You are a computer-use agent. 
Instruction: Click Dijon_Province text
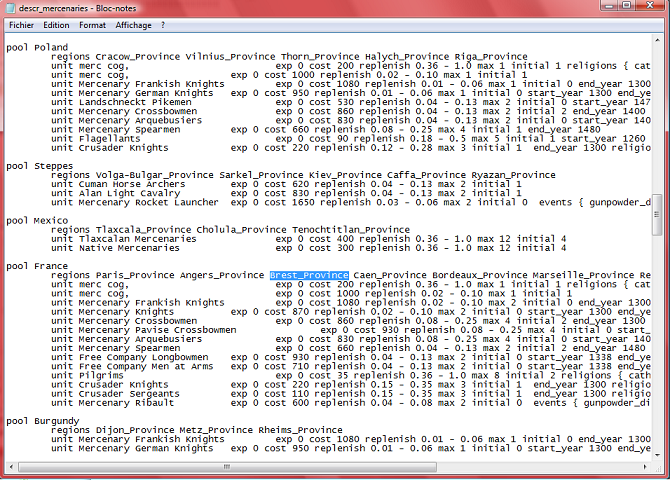coord(135,430)
